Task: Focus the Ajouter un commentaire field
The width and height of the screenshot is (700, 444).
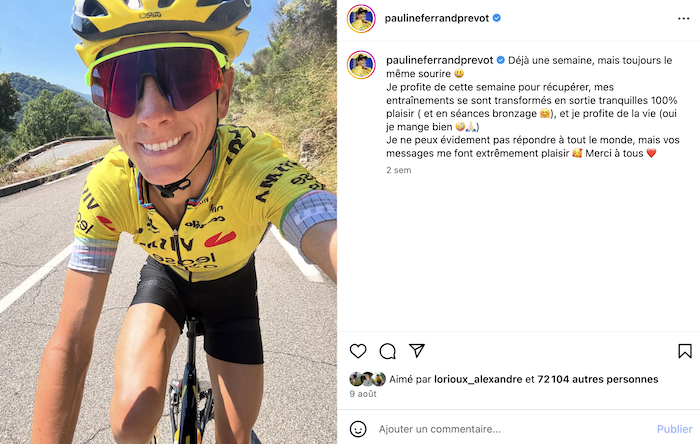Action: pyautogui.click(x=513, y=429)
